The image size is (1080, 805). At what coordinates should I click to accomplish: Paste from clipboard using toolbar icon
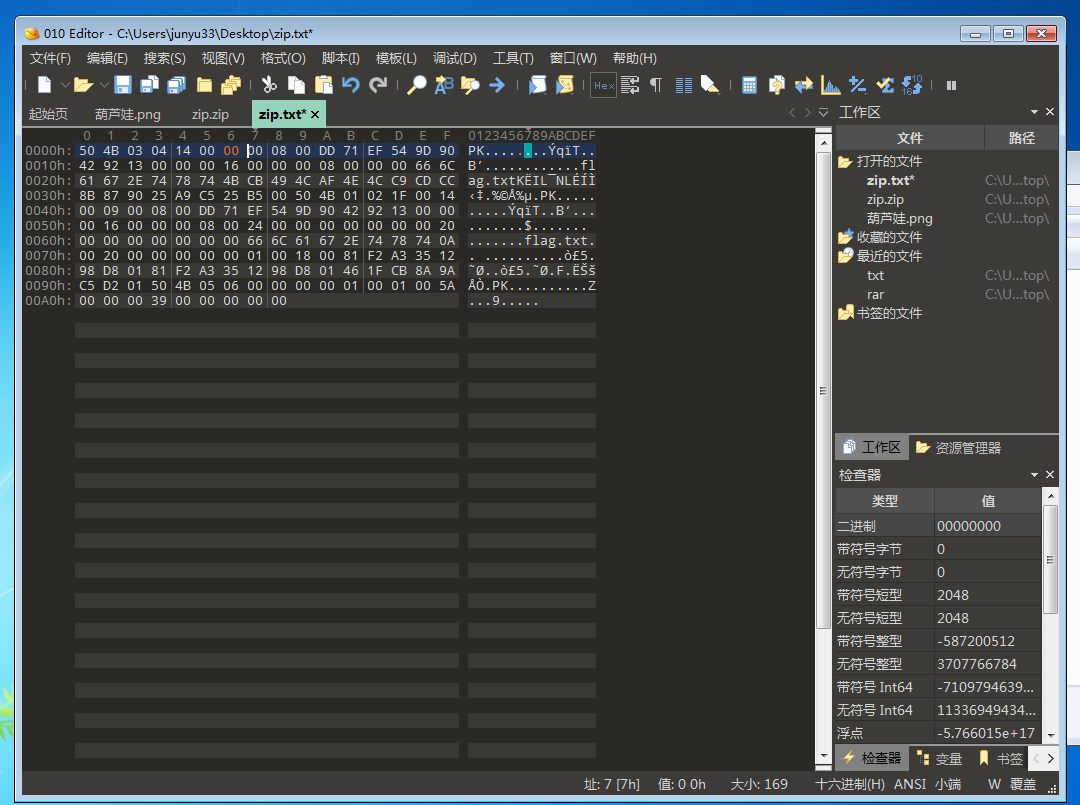point(324,85)
